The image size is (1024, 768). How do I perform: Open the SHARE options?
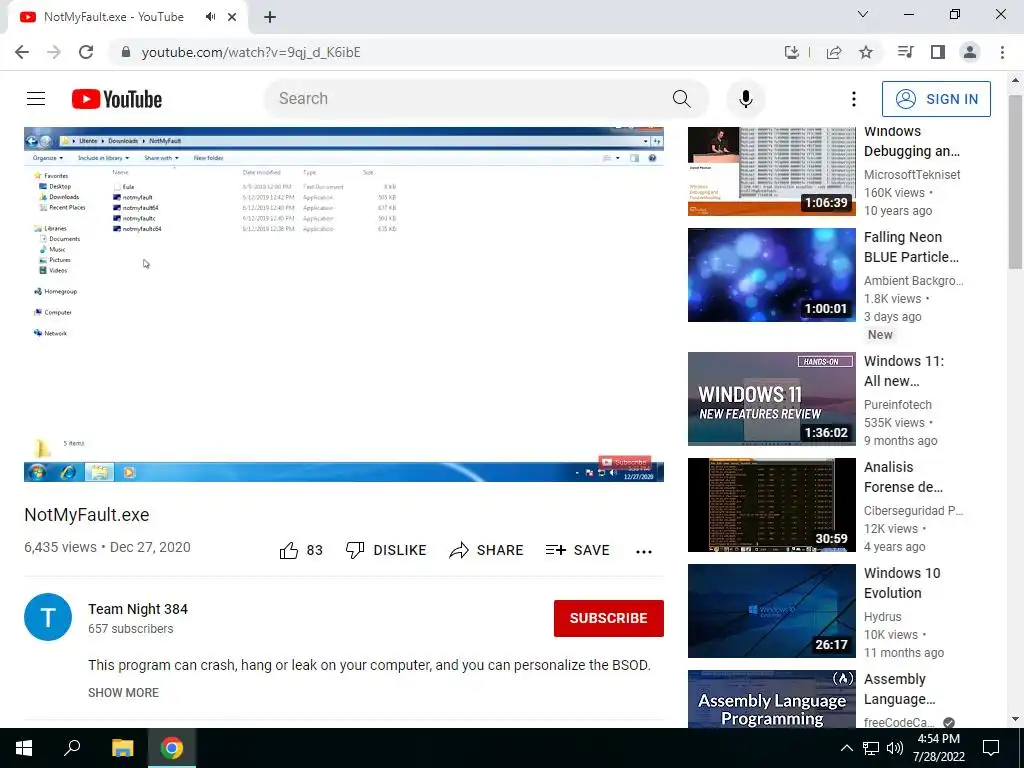pos(487,551)
